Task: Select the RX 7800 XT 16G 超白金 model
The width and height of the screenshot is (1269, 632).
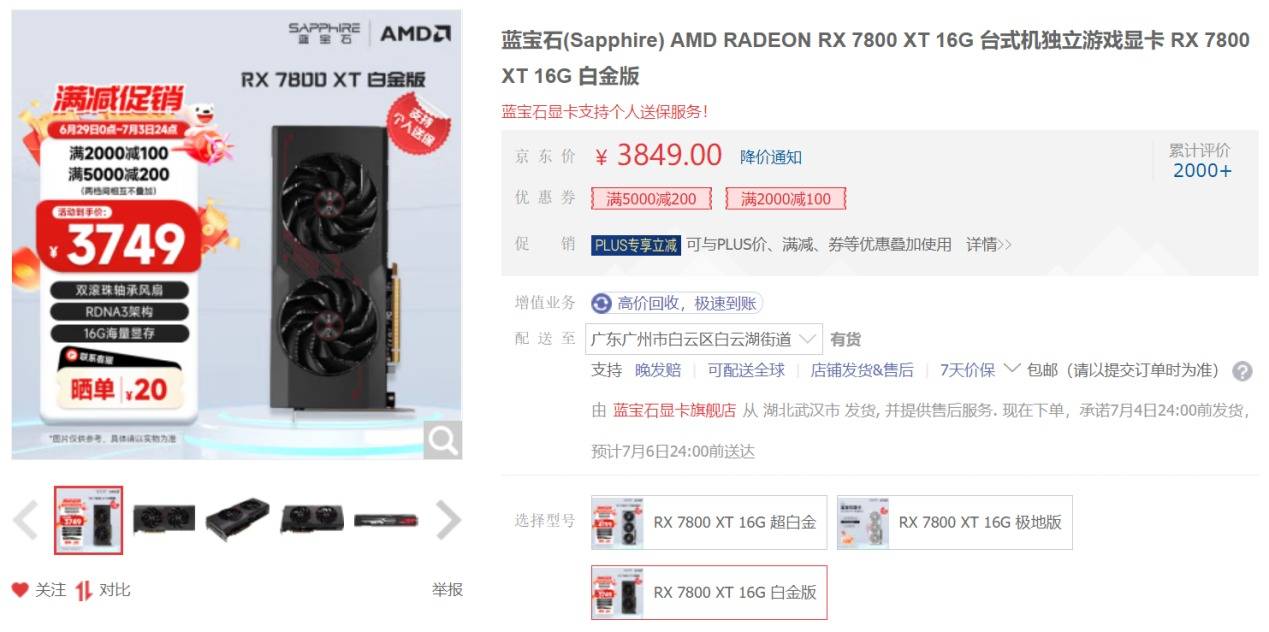Action: tap(709, 522)
